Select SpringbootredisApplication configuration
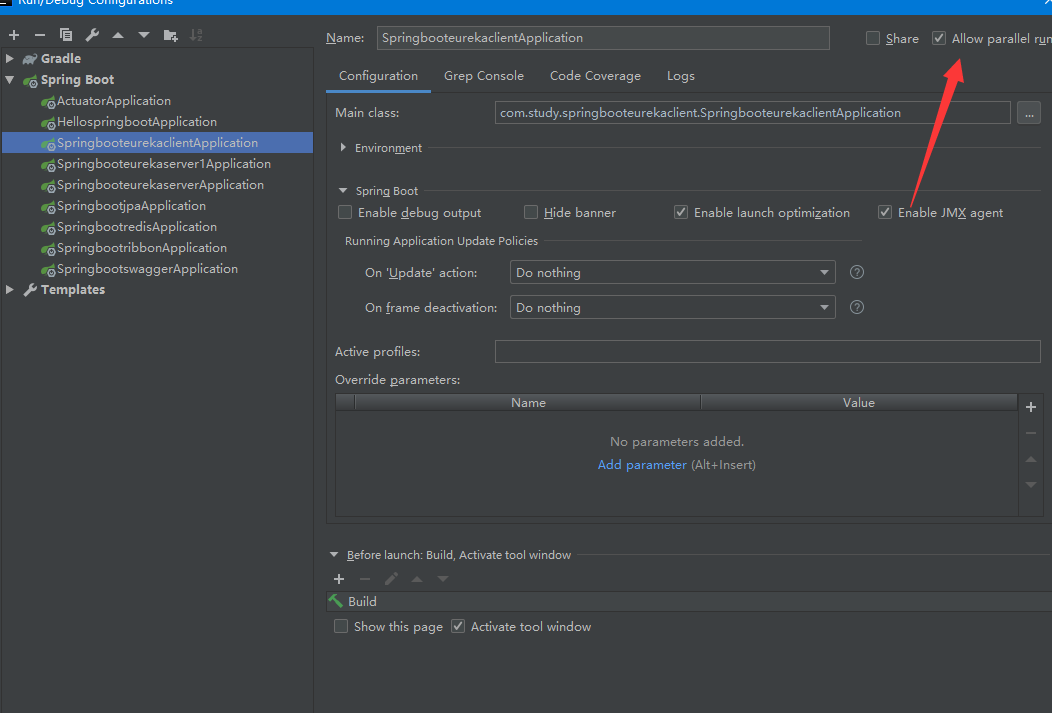 coord(137,227)
